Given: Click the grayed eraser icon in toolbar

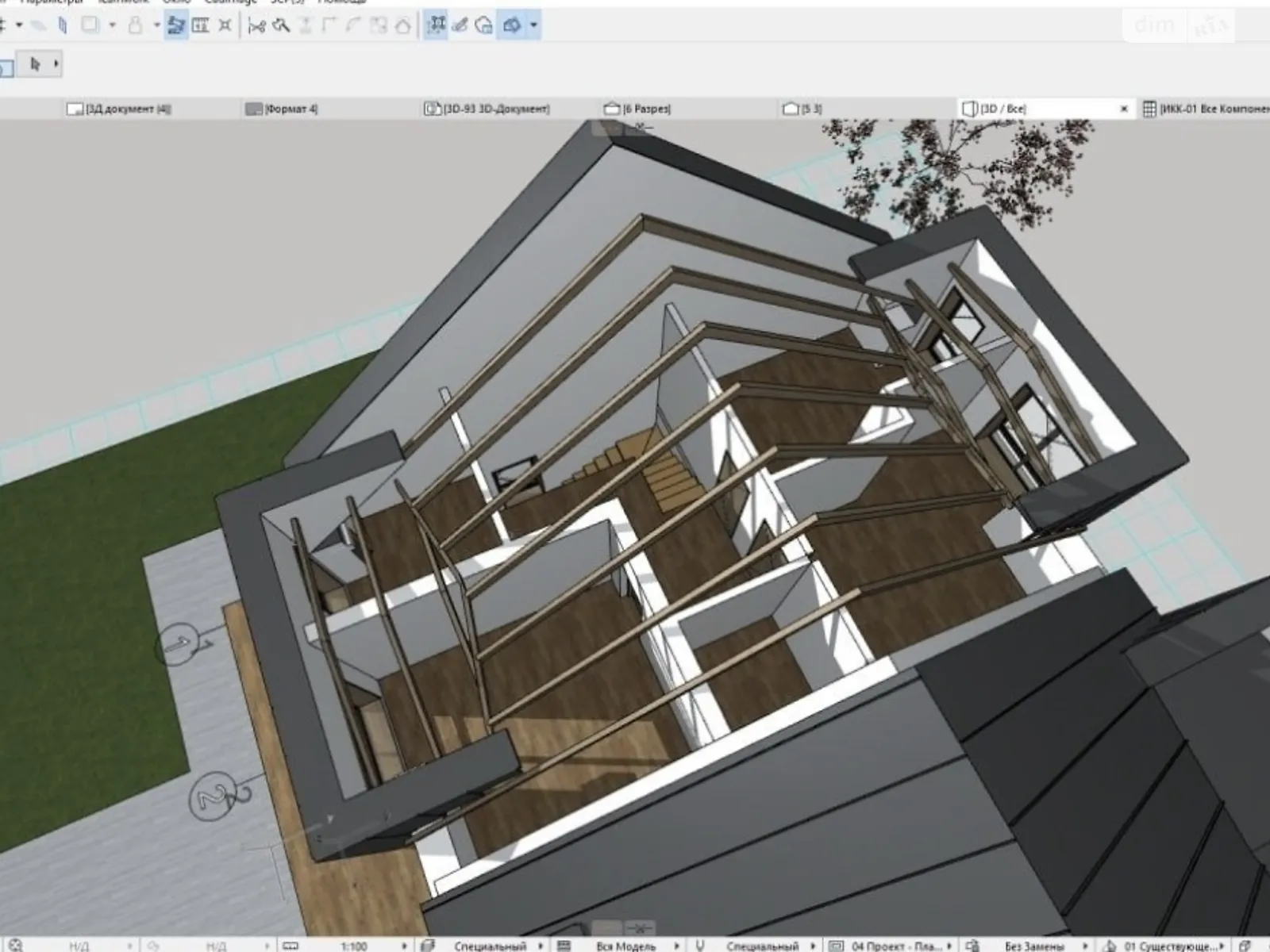Looking at the screenshot, I should coord(38,26).
